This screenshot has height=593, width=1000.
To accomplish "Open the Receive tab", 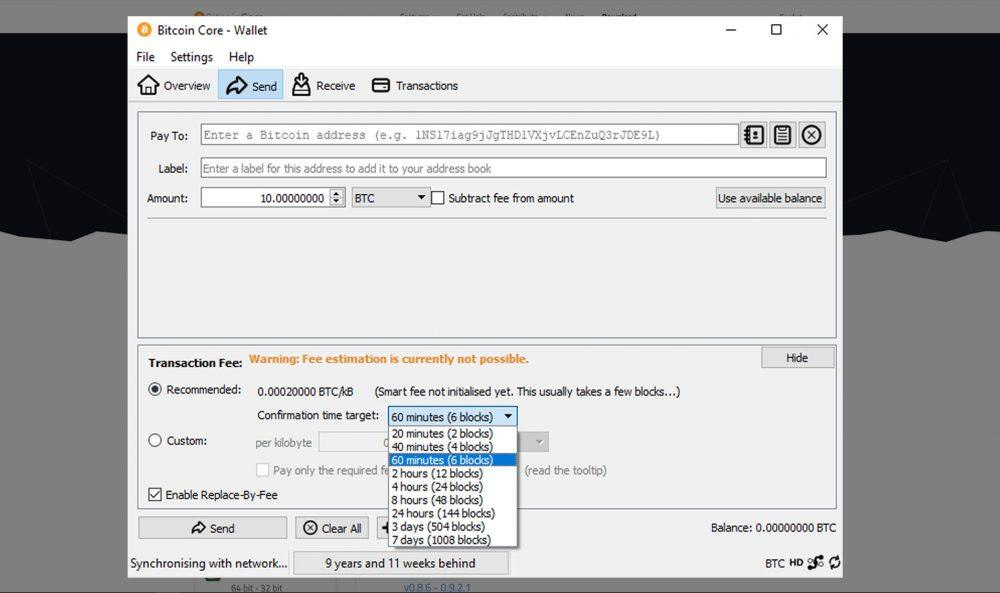I will 323,85.
